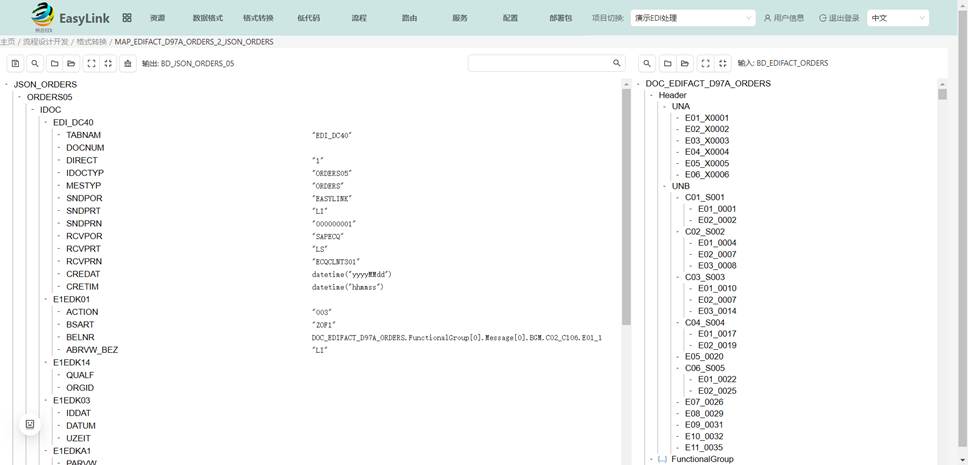Click the smiley feedback icon at bottom left
Screen dimensions: 968x465
click(x=30, y=424)
